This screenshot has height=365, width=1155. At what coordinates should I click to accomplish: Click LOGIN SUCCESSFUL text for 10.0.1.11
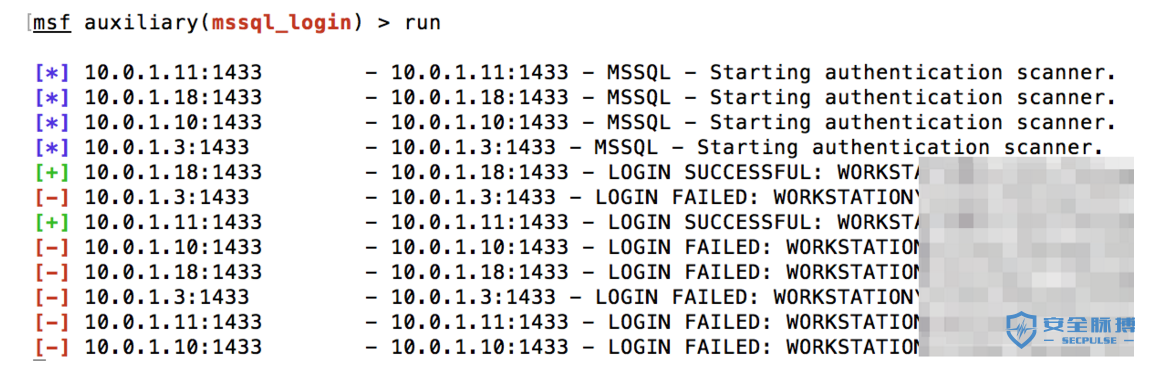[x=715, y=222]
